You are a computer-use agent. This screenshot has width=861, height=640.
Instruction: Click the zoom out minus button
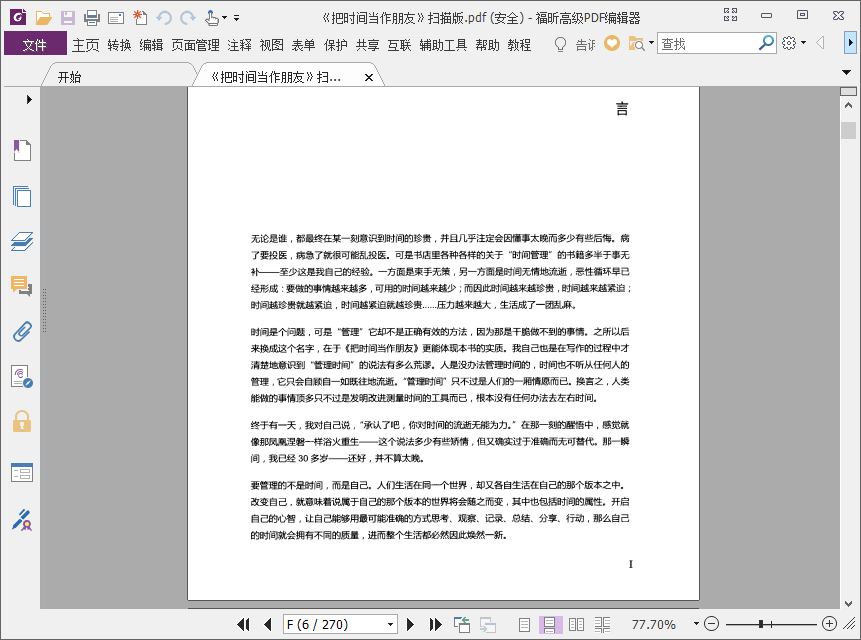tap(711, 624)
